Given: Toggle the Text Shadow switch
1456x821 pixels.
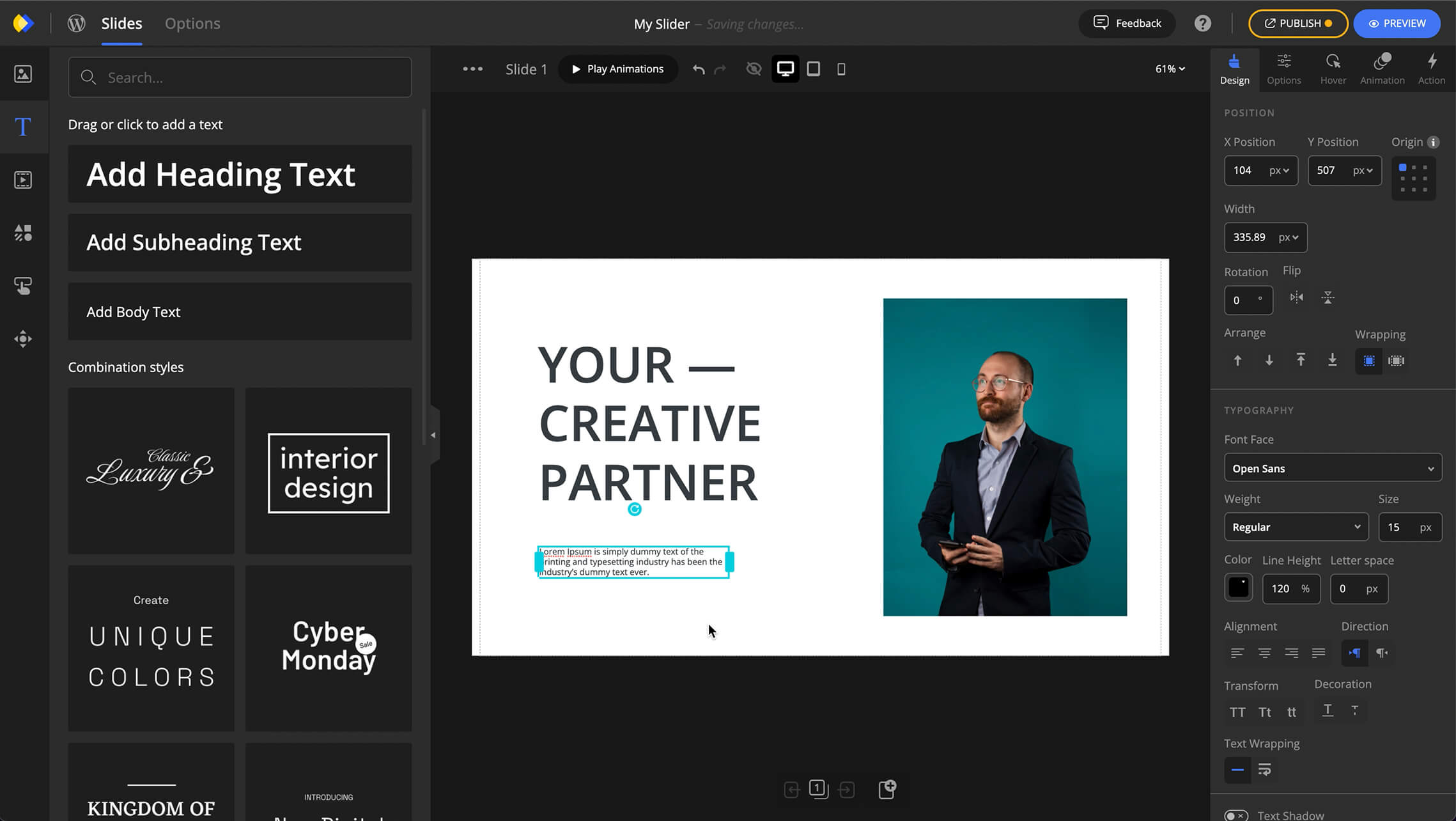Looking at the screenshot, I should (1236, 815).
